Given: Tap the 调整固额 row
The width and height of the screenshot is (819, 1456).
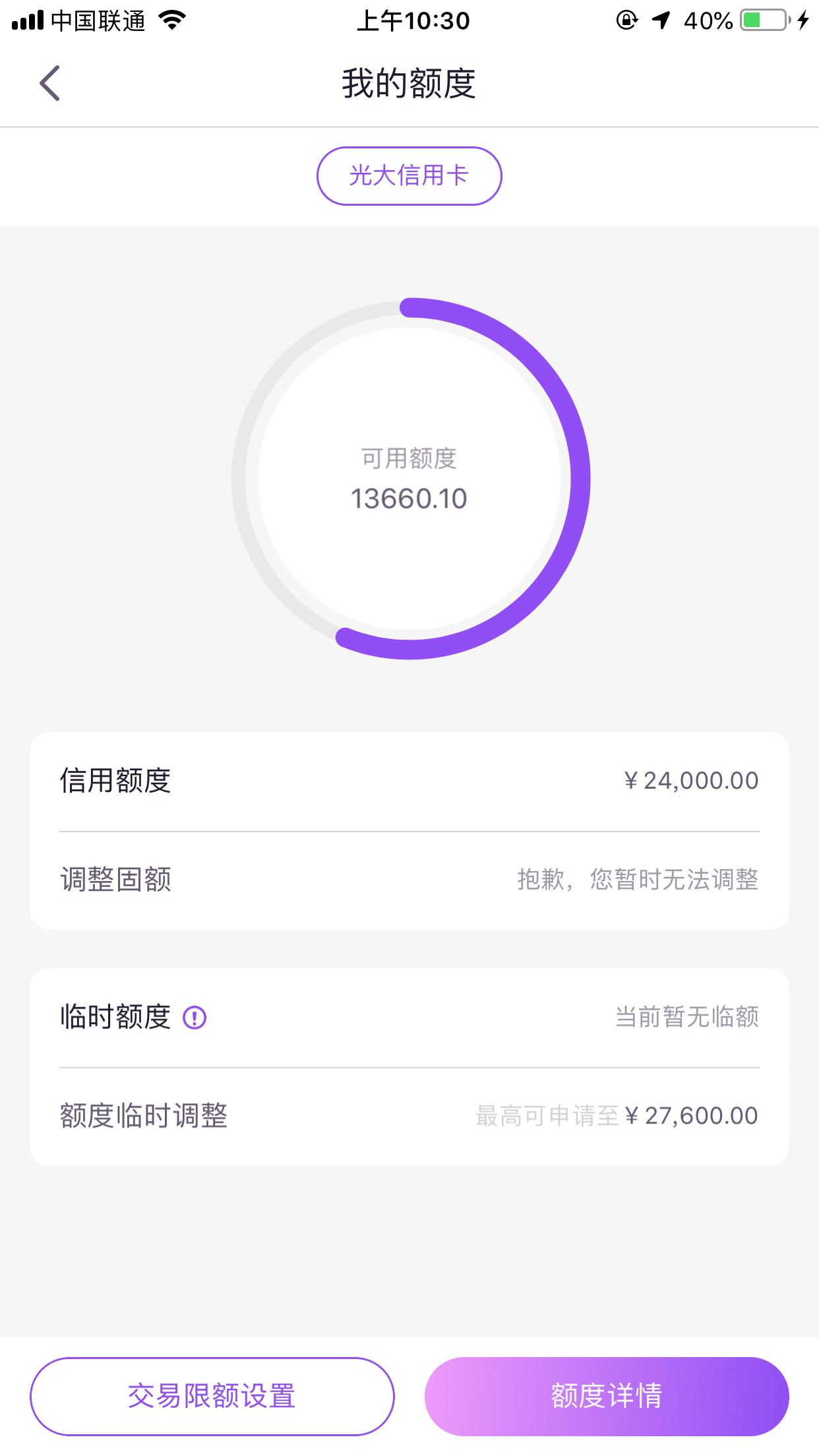Looking at the screenshot, I should 409,880.
